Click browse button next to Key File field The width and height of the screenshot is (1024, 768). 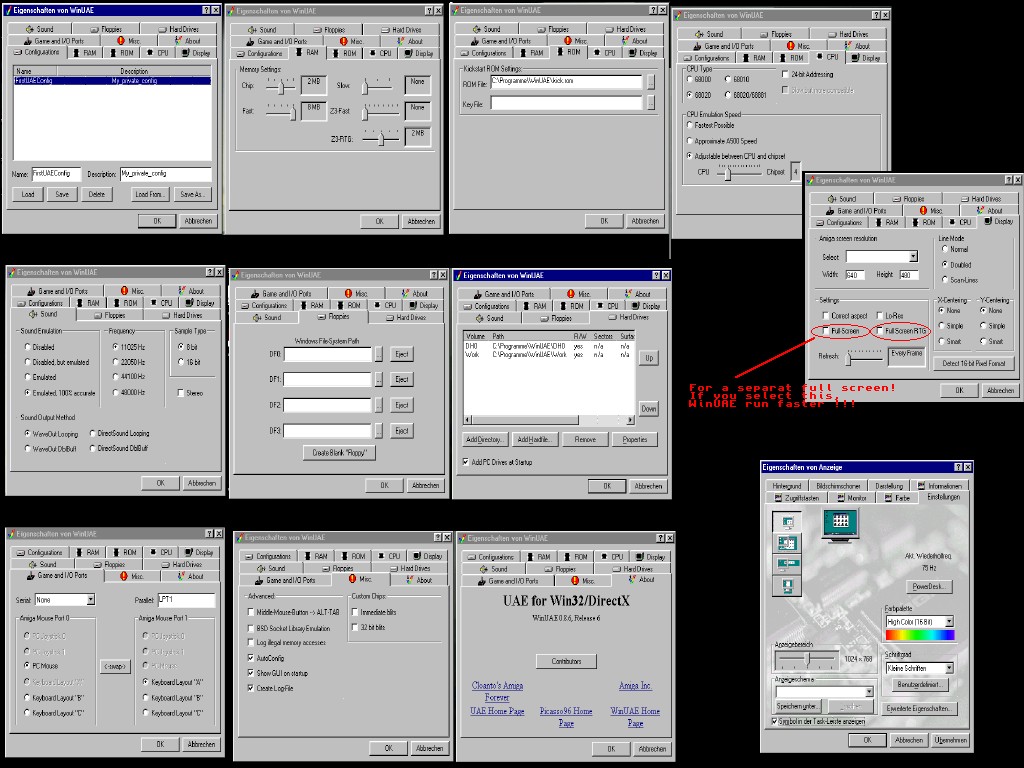click(x=651, y=102)
